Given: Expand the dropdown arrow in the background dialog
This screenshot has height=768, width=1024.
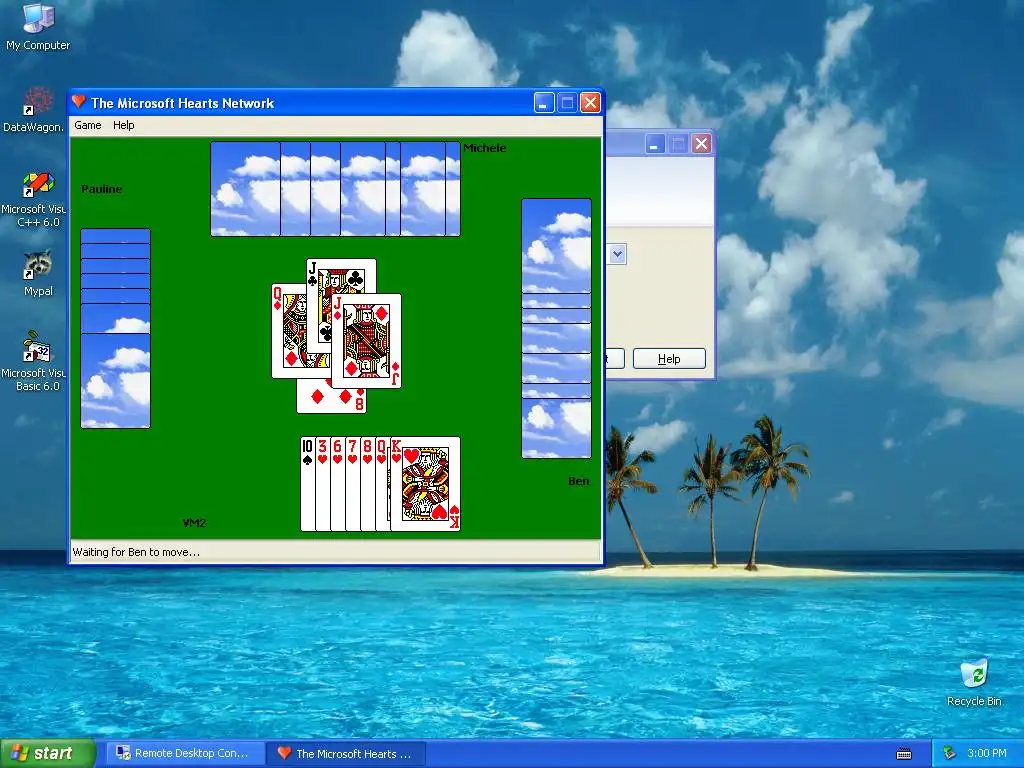Looking at the screenshot, I should pos(617,253).
